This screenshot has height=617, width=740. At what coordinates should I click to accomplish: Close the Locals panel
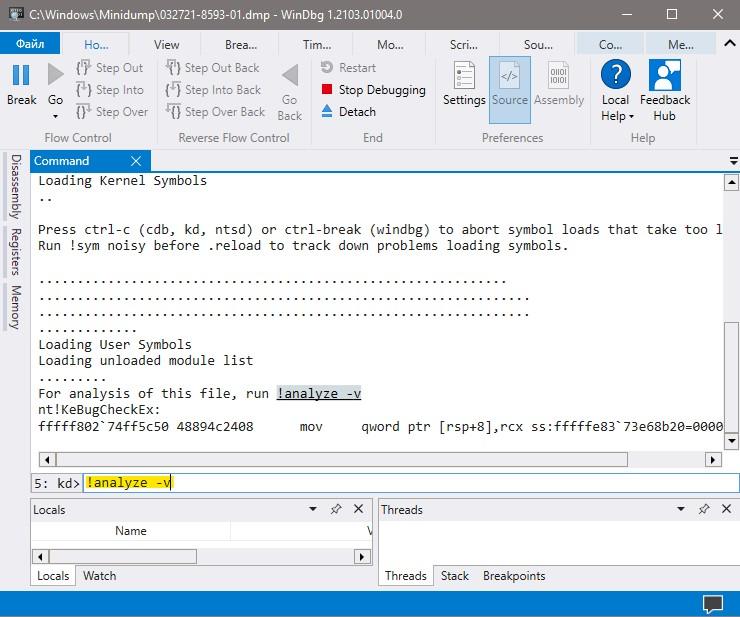click(x=359, y=508)
